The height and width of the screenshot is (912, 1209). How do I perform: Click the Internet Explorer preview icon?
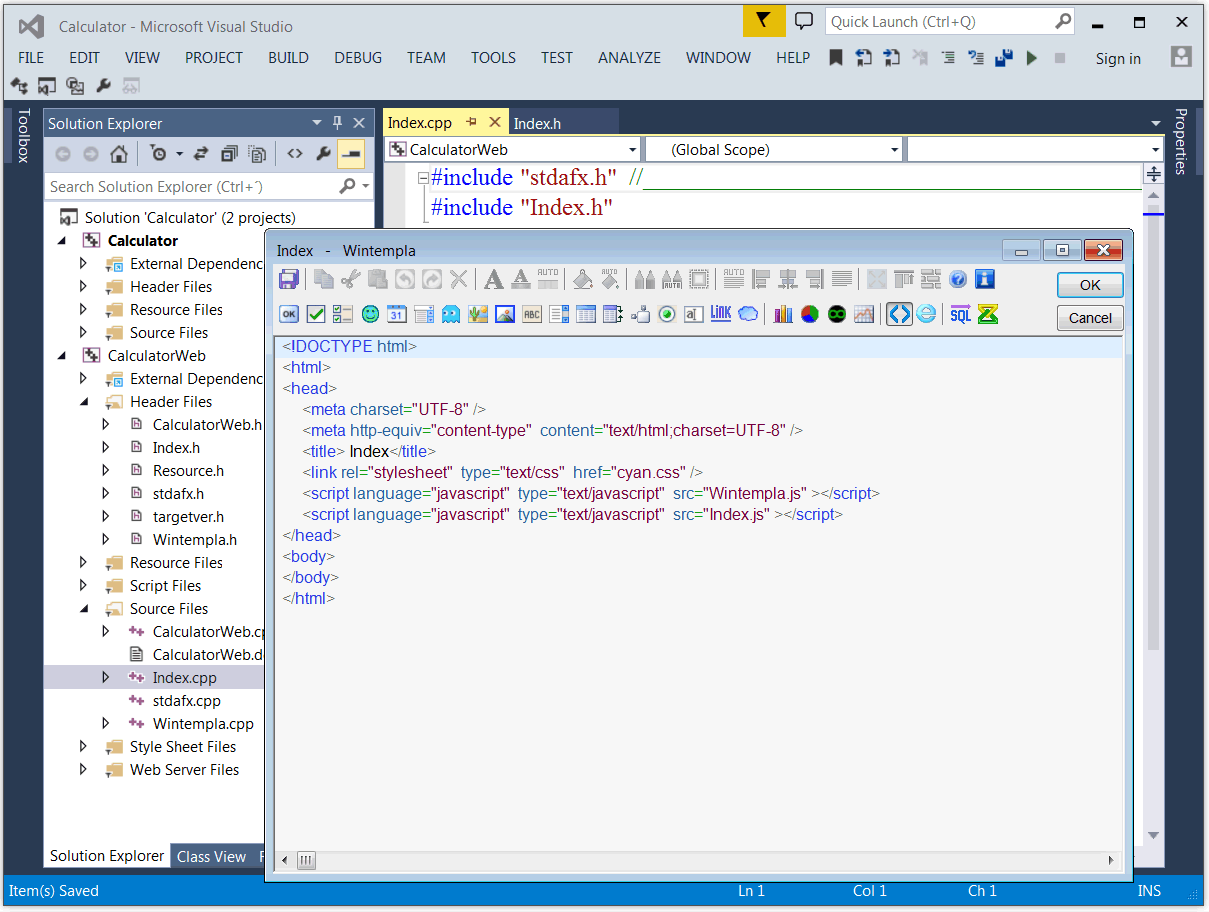coord(927,314)
